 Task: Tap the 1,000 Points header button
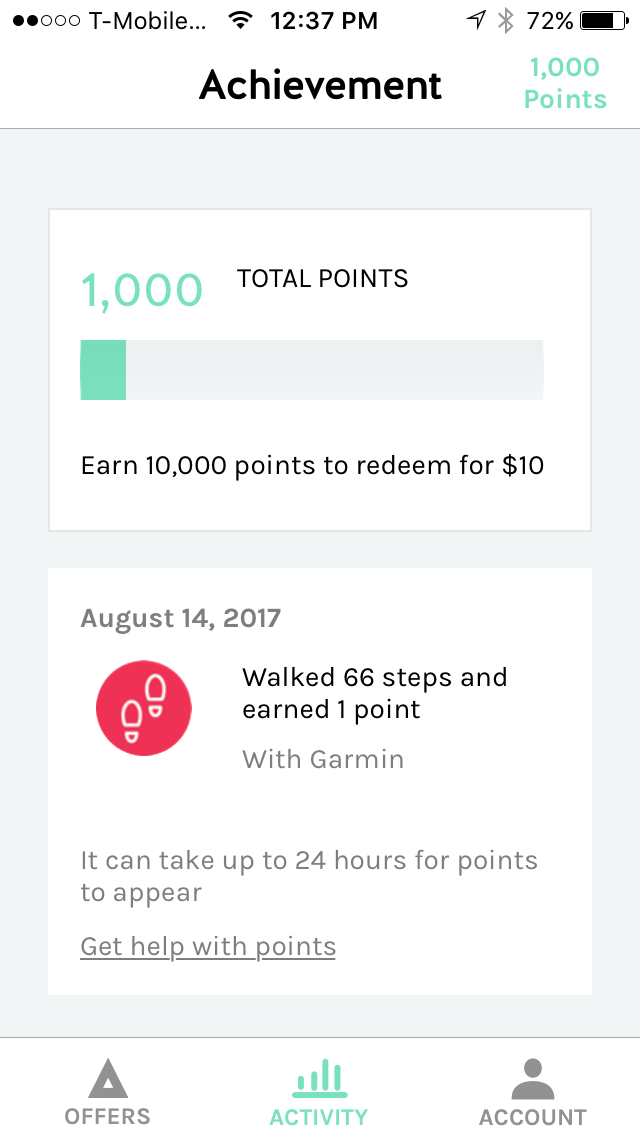click(565, 83)
